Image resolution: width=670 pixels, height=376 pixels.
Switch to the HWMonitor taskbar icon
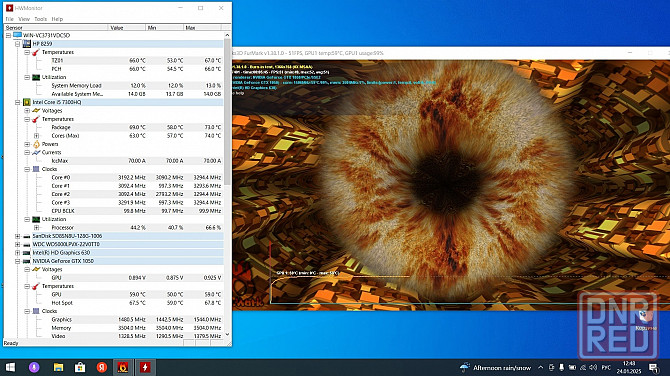pyautogui.click(x=145, y=367)
